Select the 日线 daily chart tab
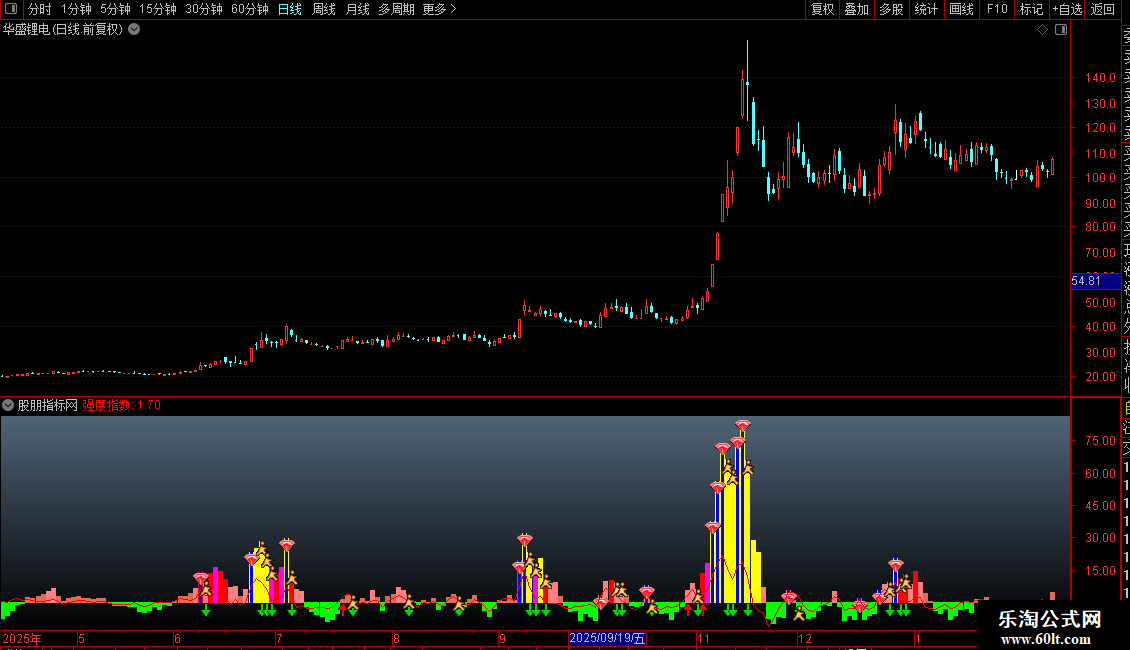1130x650 pixels. pyautogui.click(x=290, y=9)
